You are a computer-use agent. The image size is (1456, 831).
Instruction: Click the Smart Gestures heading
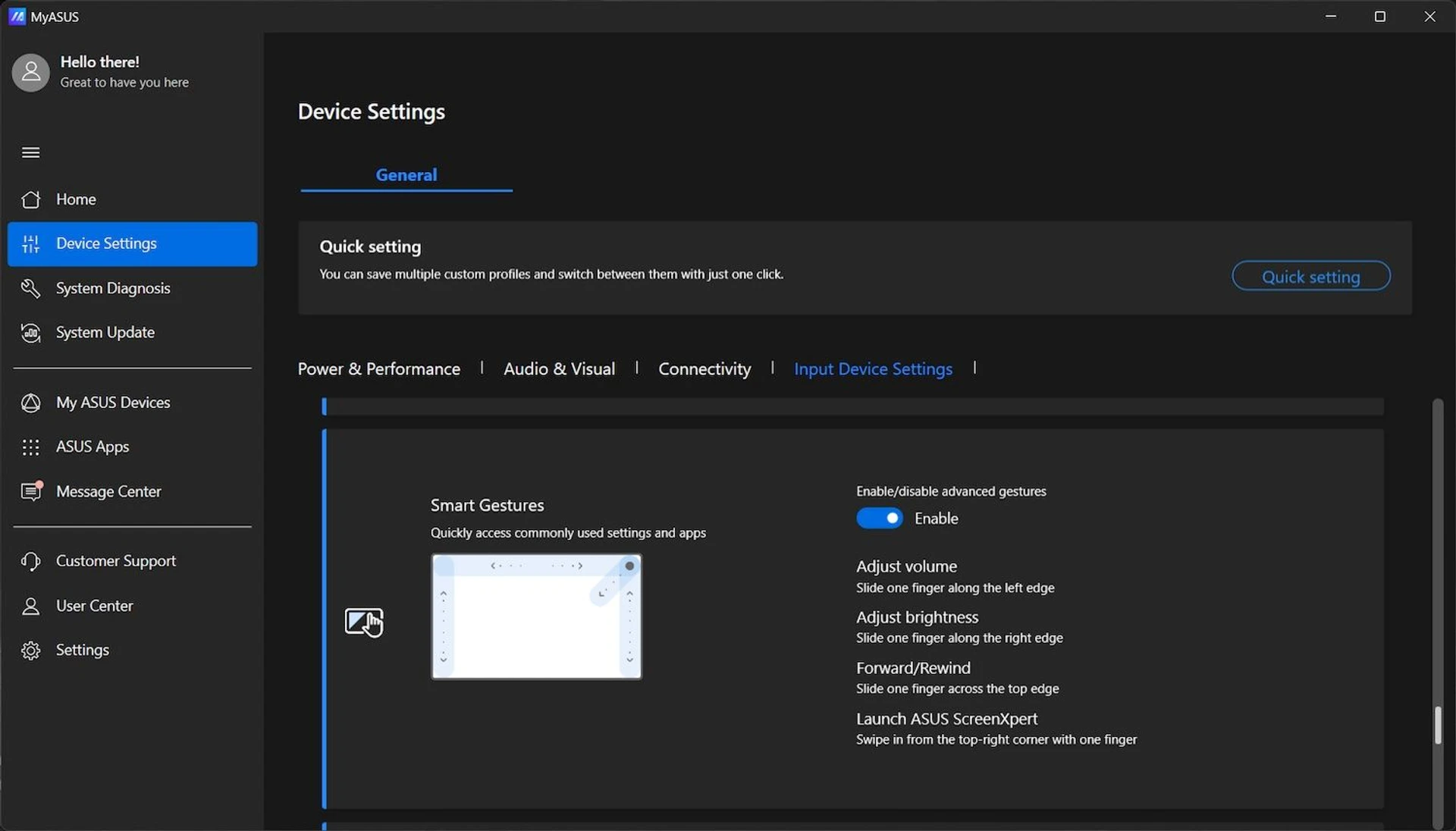click(487, 505)
